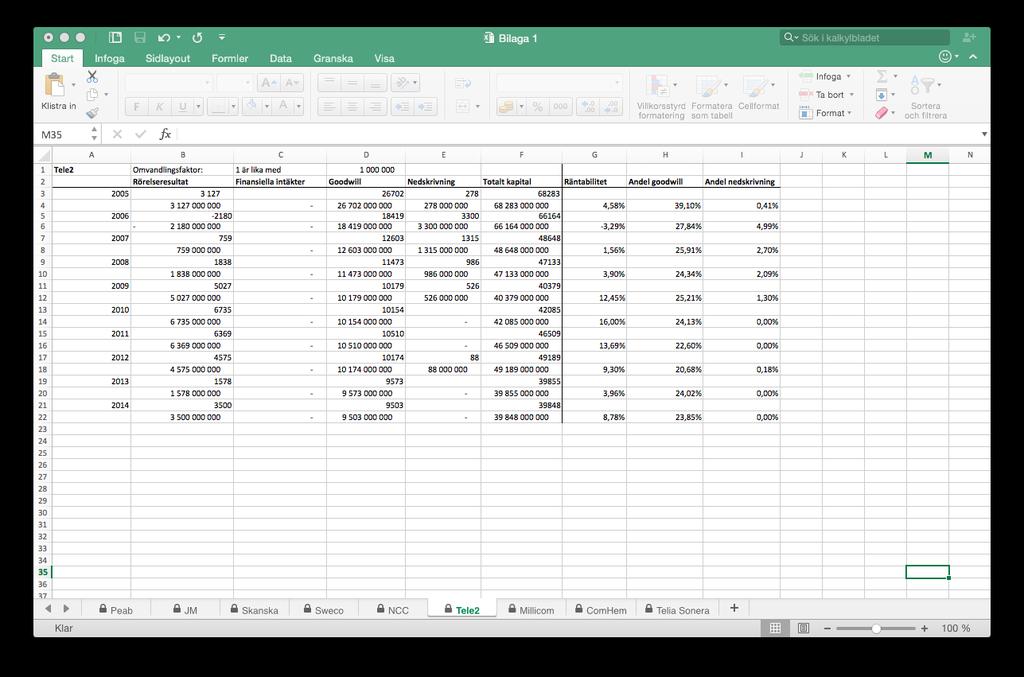Open paste options dropdown arrow
Viewport: 1024px width, 677px height.
coord(73,85)
